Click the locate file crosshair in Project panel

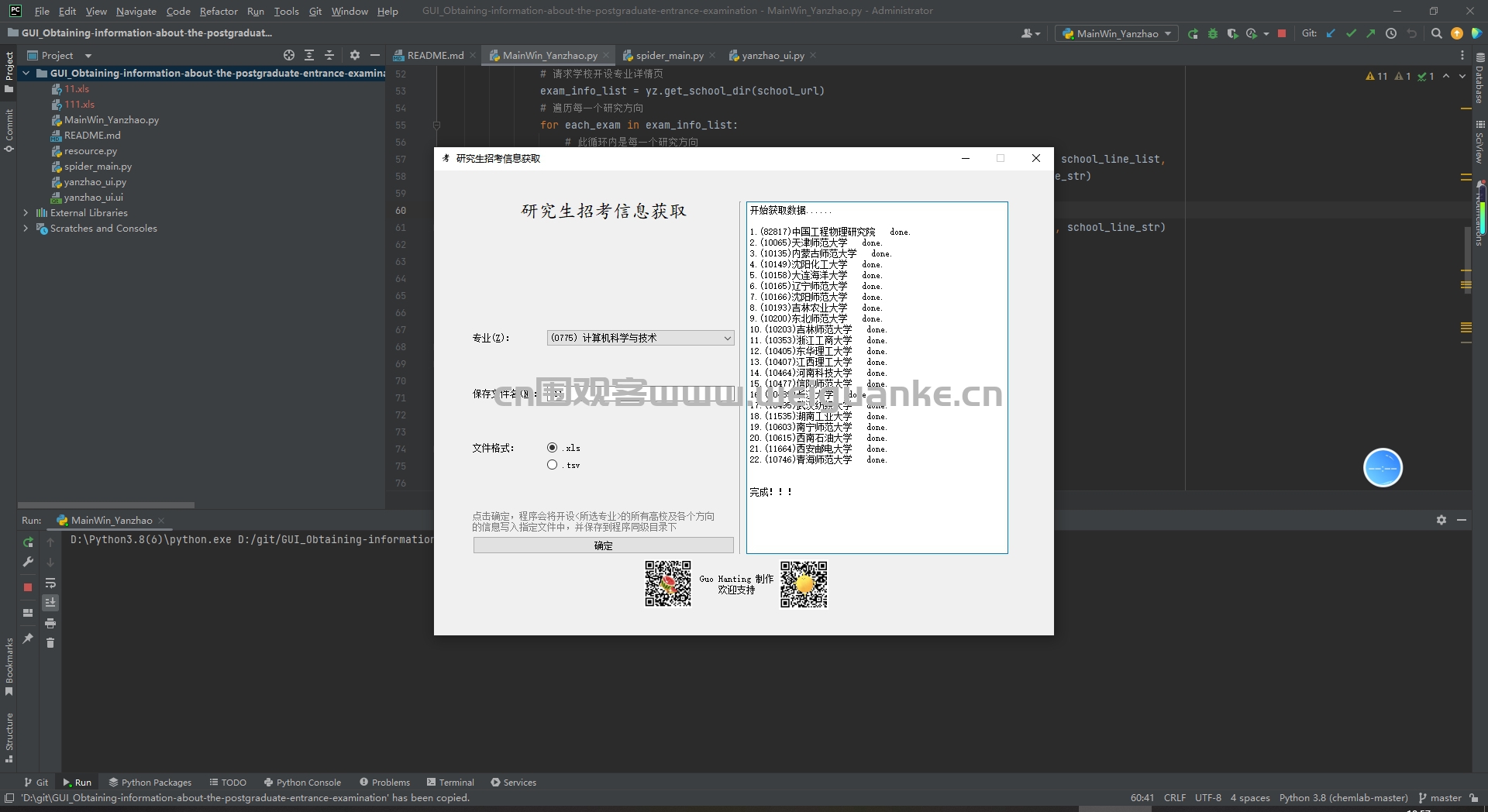pyautogui.click(x=289, y=55)
